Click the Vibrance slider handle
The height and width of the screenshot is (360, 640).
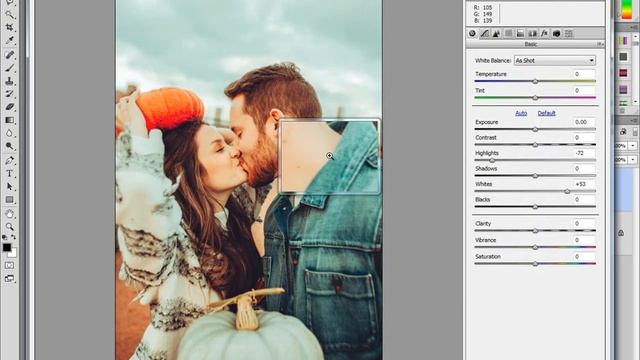point(535,247)
